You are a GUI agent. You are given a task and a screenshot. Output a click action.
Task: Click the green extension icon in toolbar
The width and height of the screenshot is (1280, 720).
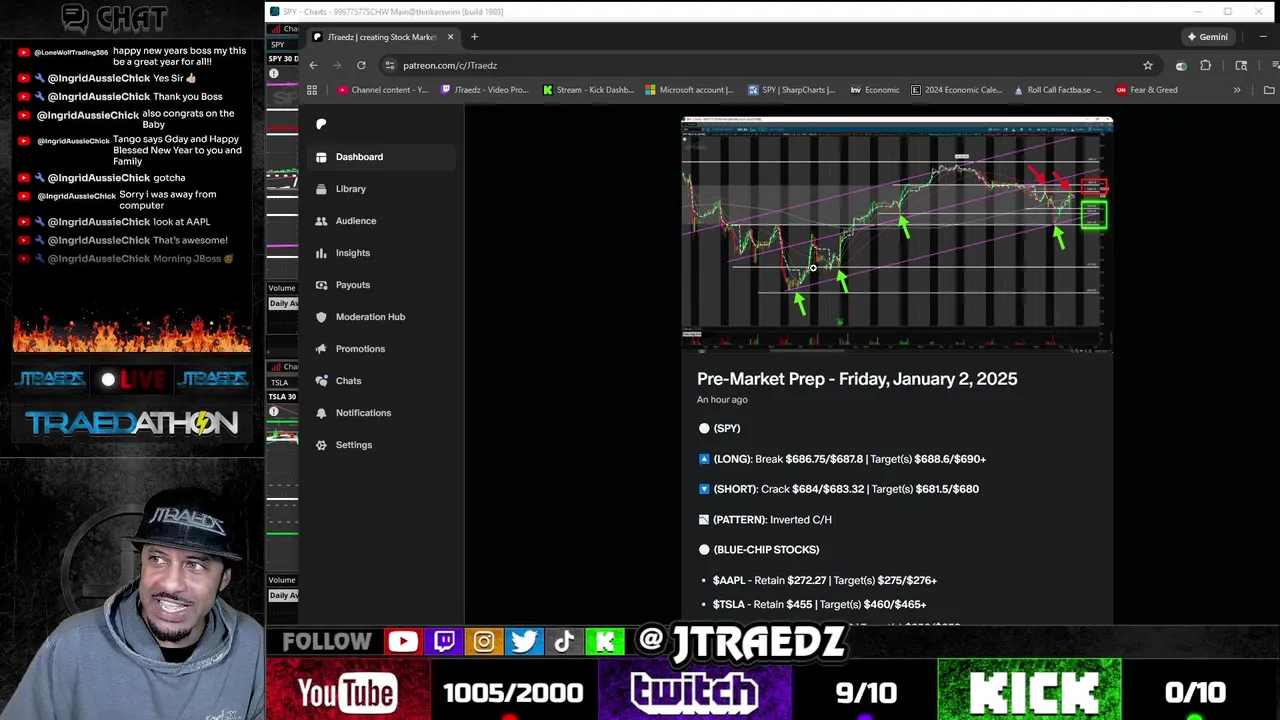point(1181,66)
